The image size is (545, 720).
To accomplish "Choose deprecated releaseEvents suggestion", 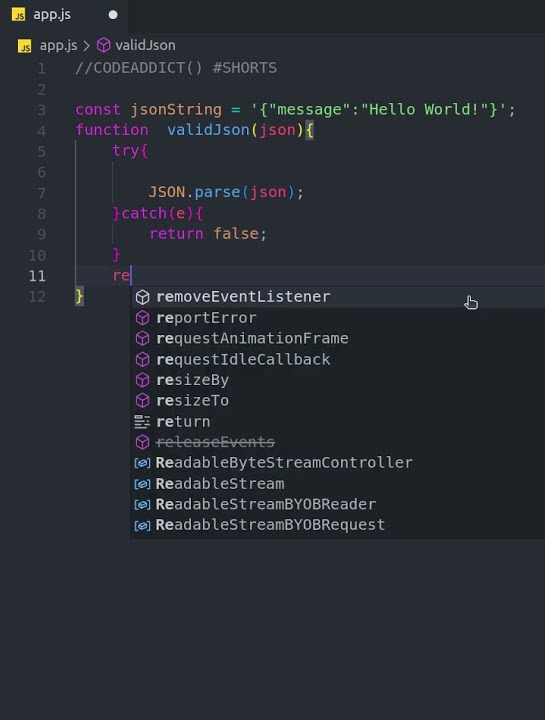I will (337, 442).
